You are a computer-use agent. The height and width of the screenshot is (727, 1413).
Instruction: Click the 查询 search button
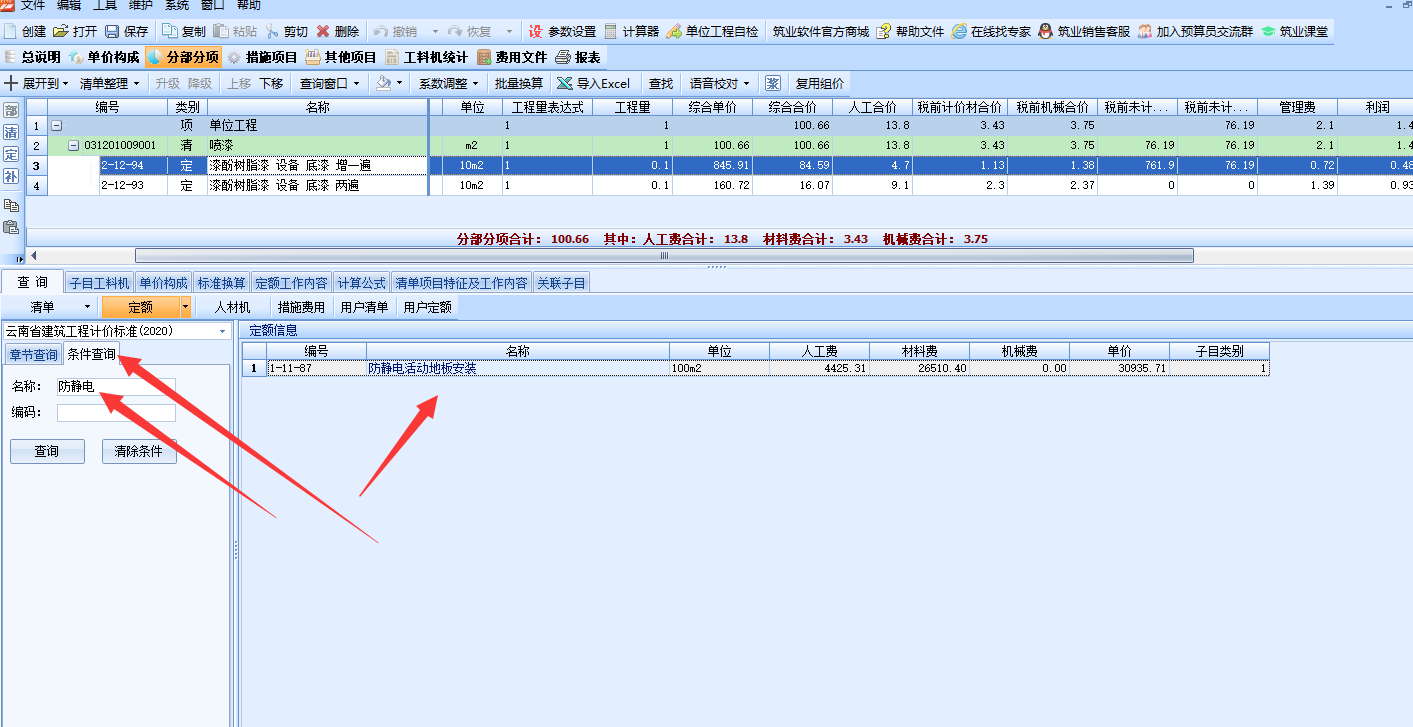[47, 451]
